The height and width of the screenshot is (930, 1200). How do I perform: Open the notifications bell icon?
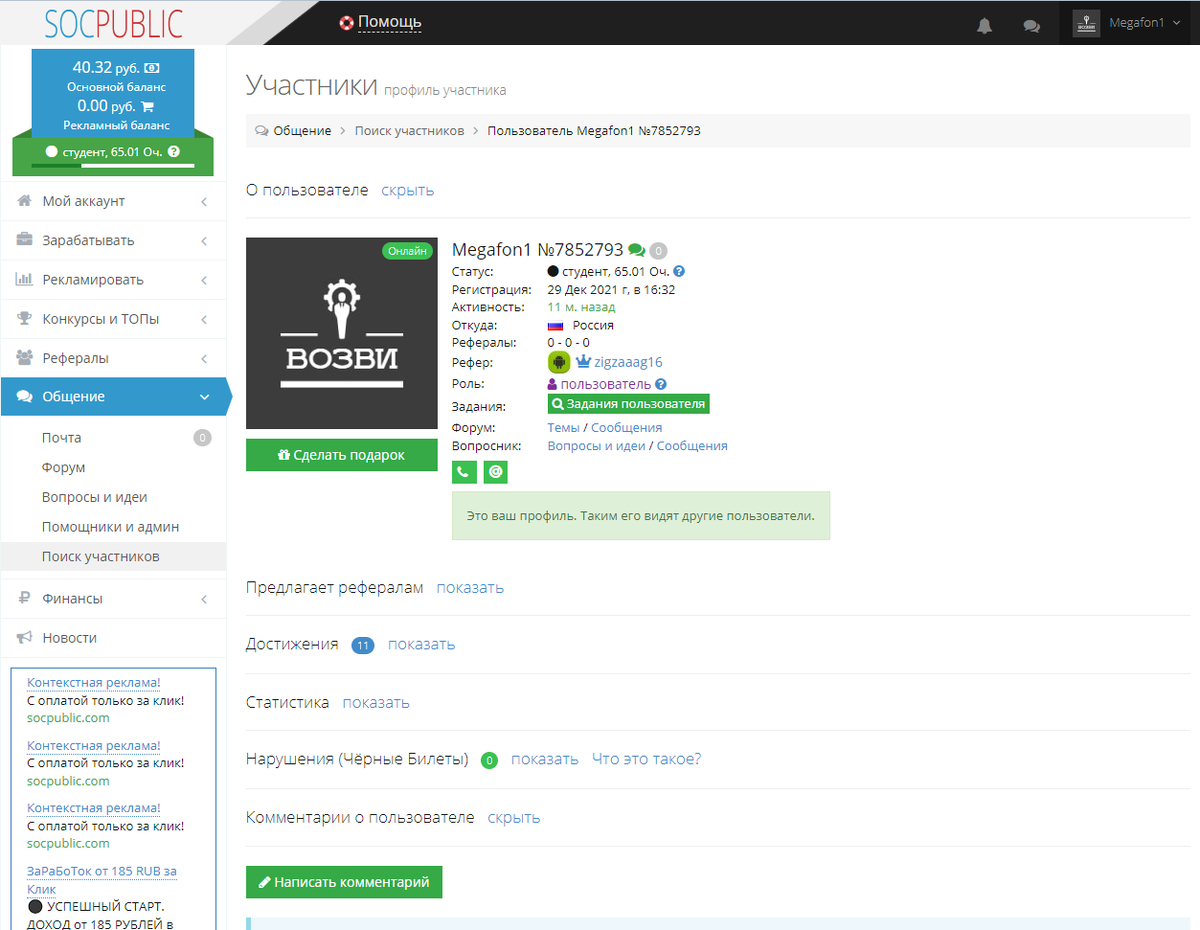point(984,26)
